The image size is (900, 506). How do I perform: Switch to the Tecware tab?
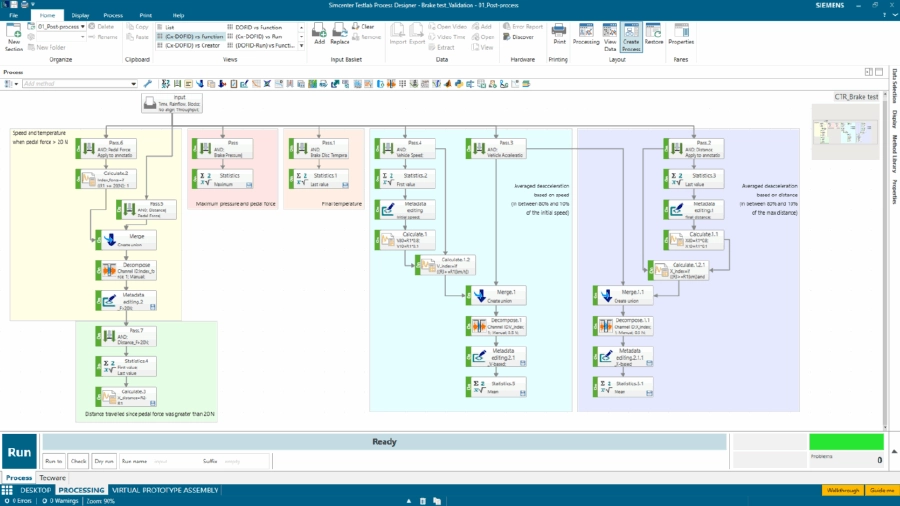[x=52, y=478]
